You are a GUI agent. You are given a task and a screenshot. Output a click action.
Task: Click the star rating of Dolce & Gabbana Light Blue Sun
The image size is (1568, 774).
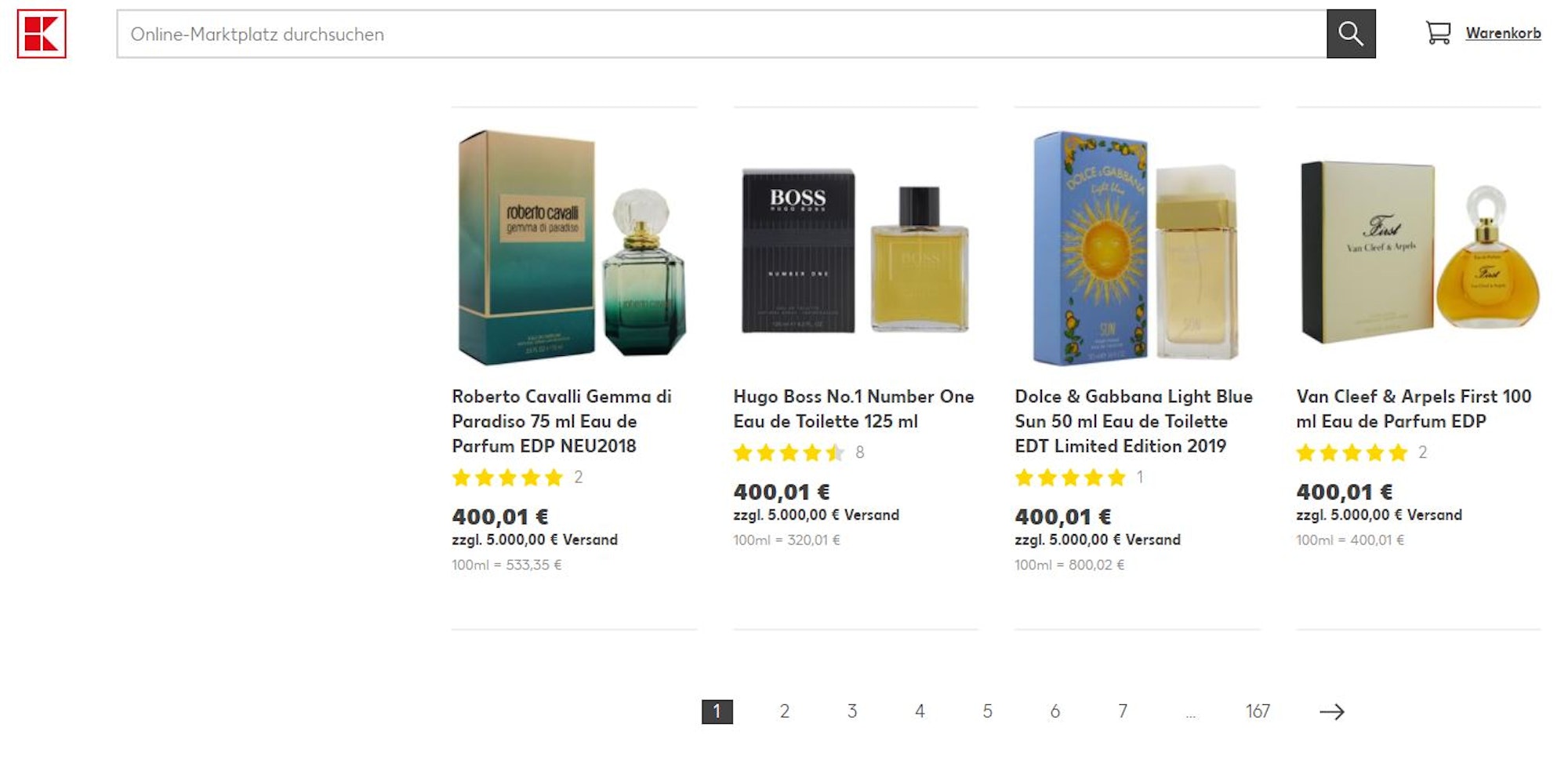click(x=1070, y=477)
